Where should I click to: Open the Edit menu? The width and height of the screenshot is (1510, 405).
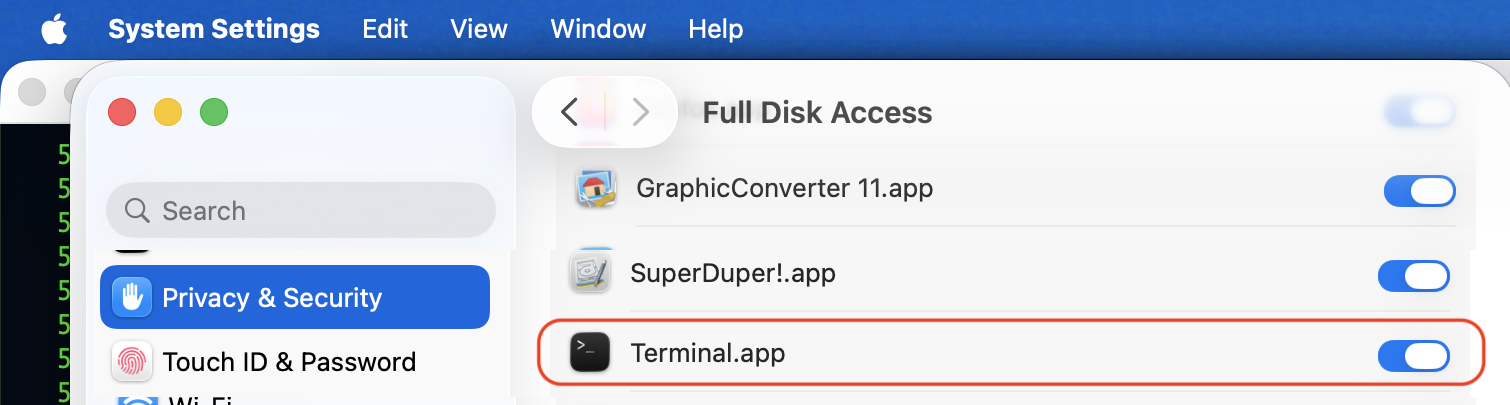pyautogui.click(x=385, y=29)
